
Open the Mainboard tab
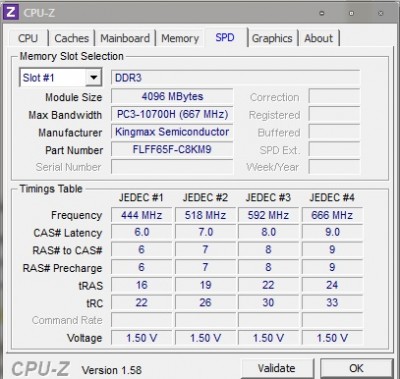(x=125, y=38)
